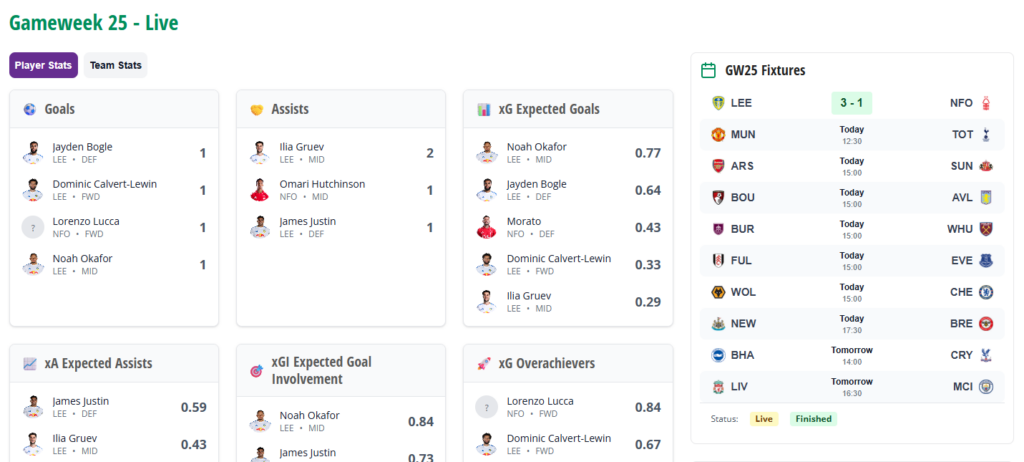Click the Wolves crest in fixtures
The width and height of the screenshot is (1024, 462).
pos(716,292)
